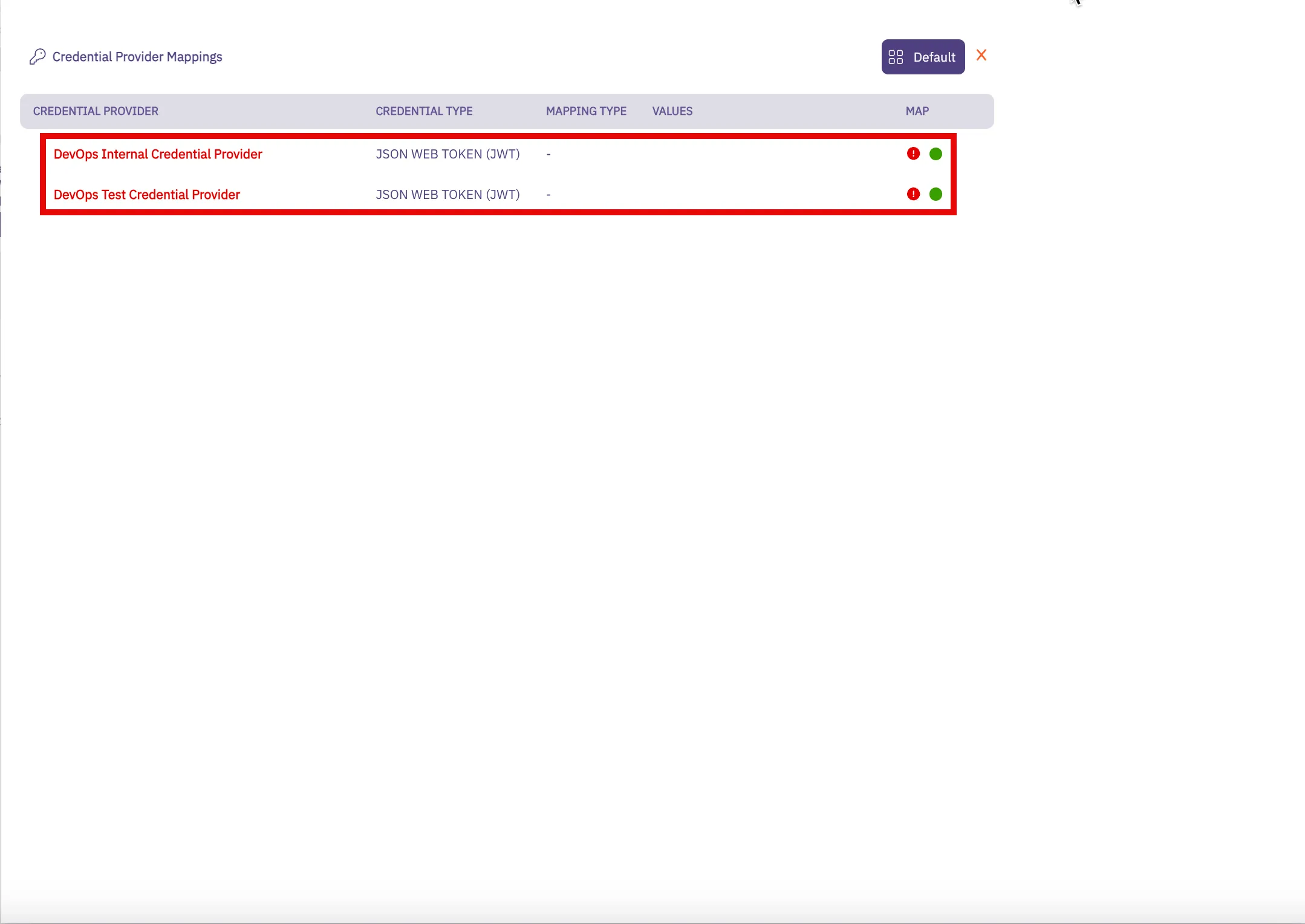Click the Credential Provider Mappings title
1305x924 pixels.
click(137, 57)
